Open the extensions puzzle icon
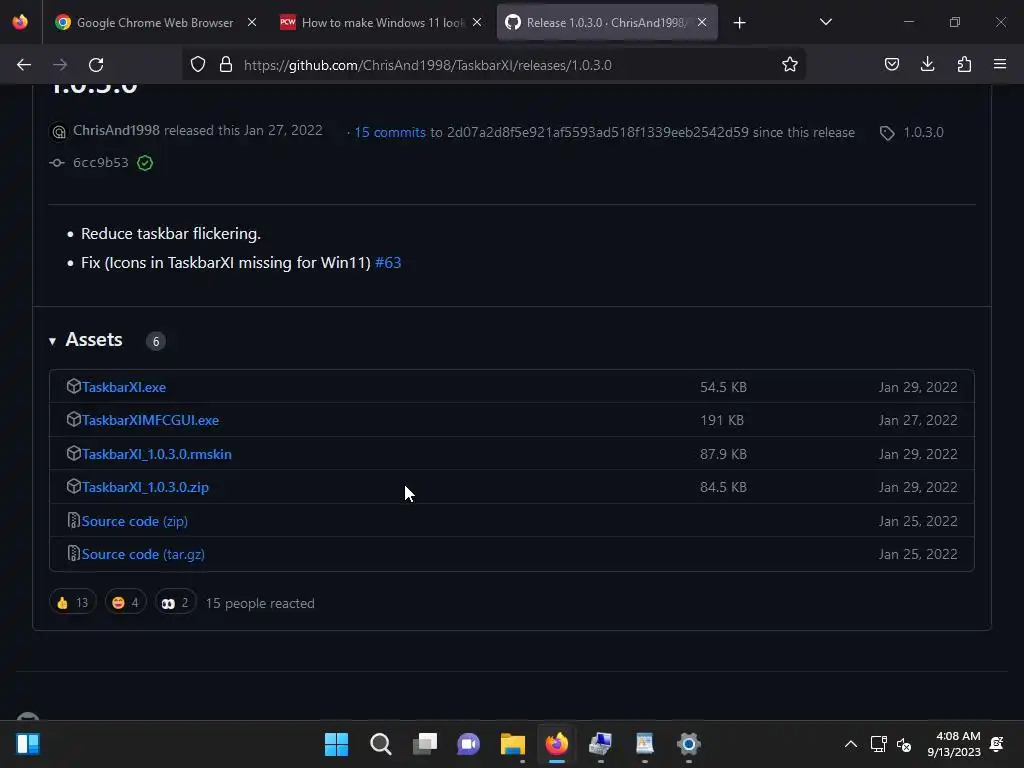The height and width of the screenshot is (768, 1024). coord(964,65)
